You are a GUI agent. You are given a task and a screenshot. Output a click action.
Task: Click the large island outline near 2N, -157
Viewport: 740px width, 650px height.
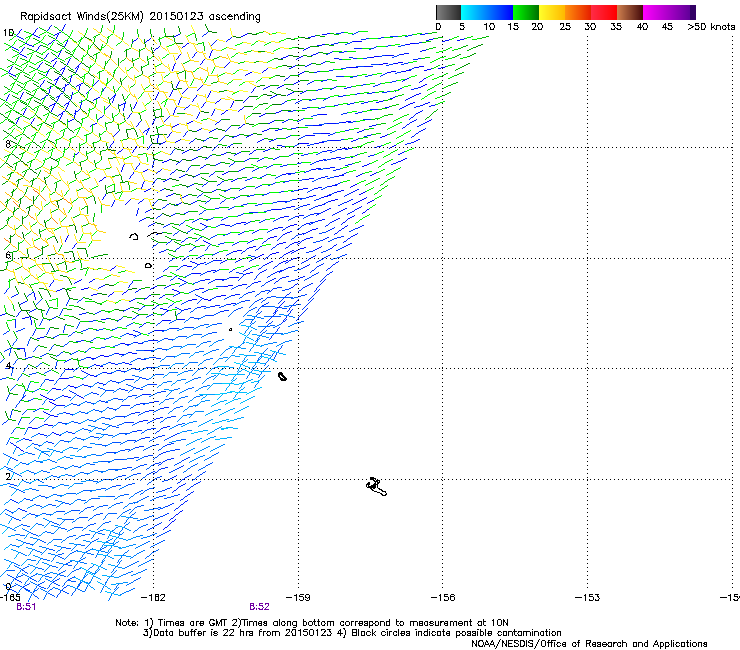click(x=376, y=486)
